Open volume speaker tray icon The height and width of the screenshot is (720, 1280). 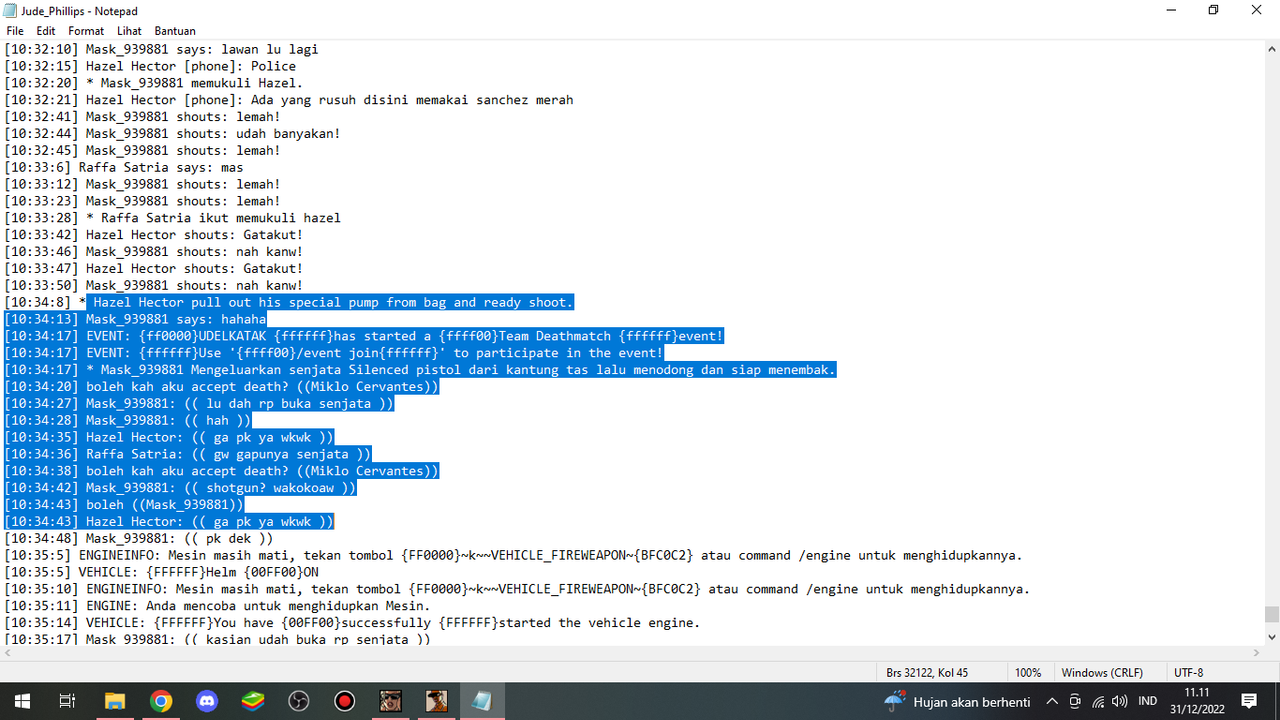[x=1120, y=702]
